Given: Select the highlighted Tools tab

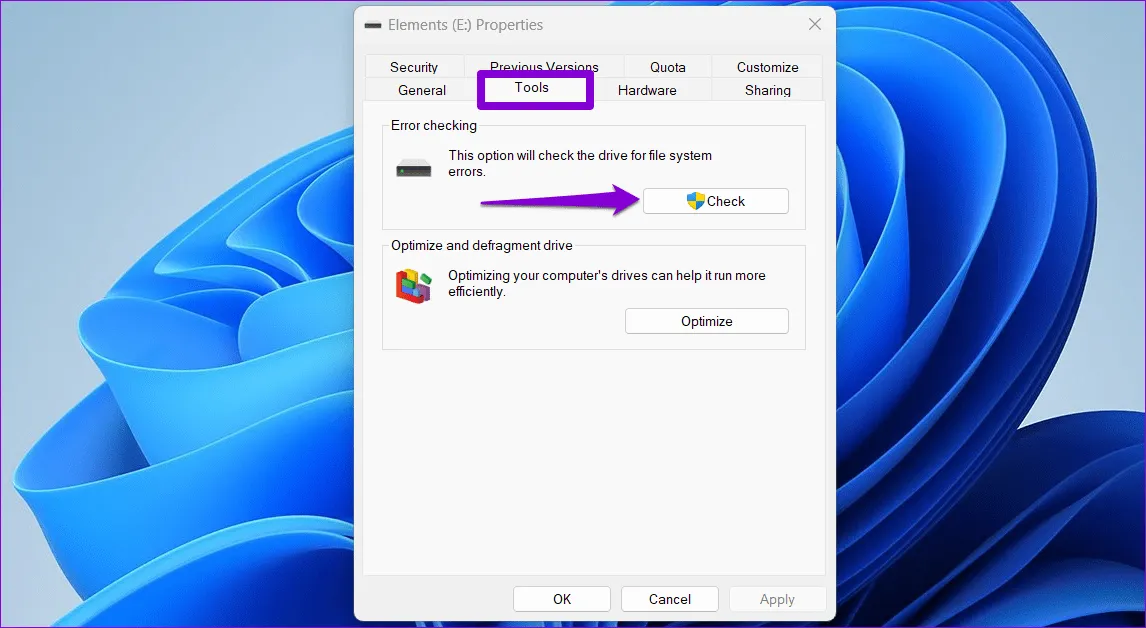Looking at the screenshot, I should click(x=532, y=88).
